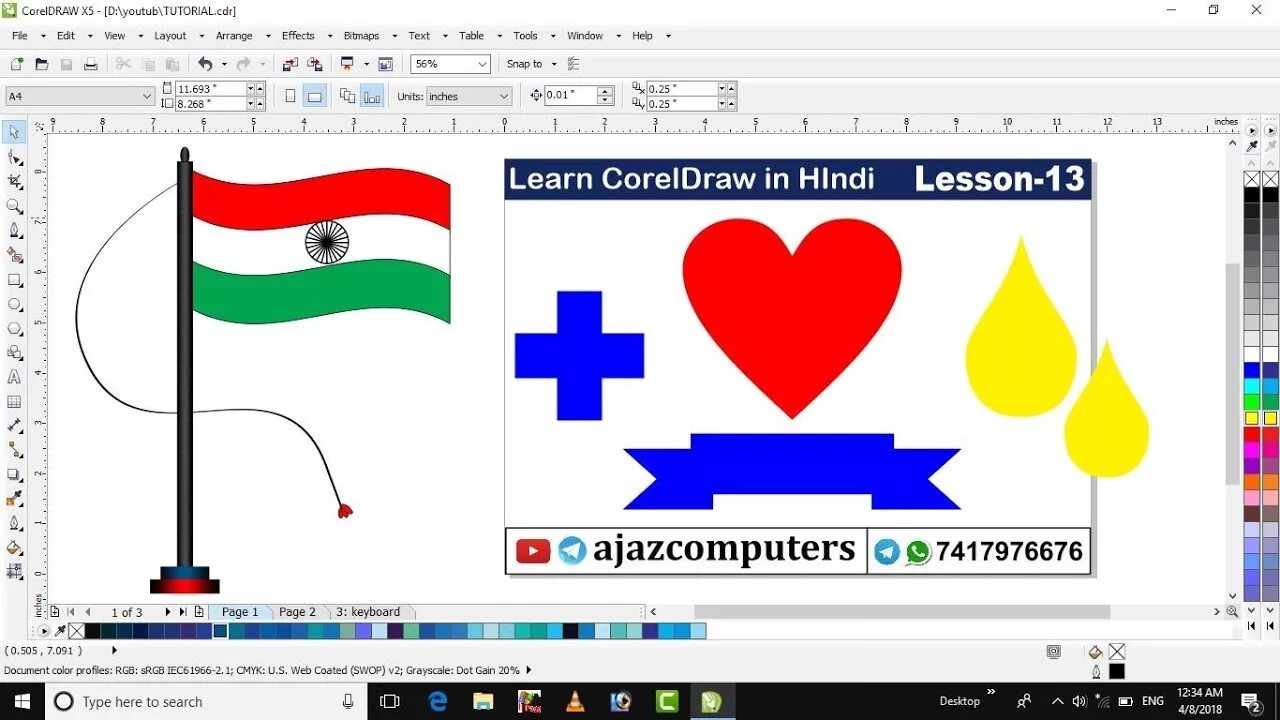Image resolution: width=1280 pixels, height=720 pixels.
Task: Select the Dimension tool
Action: tap(15, 426)
